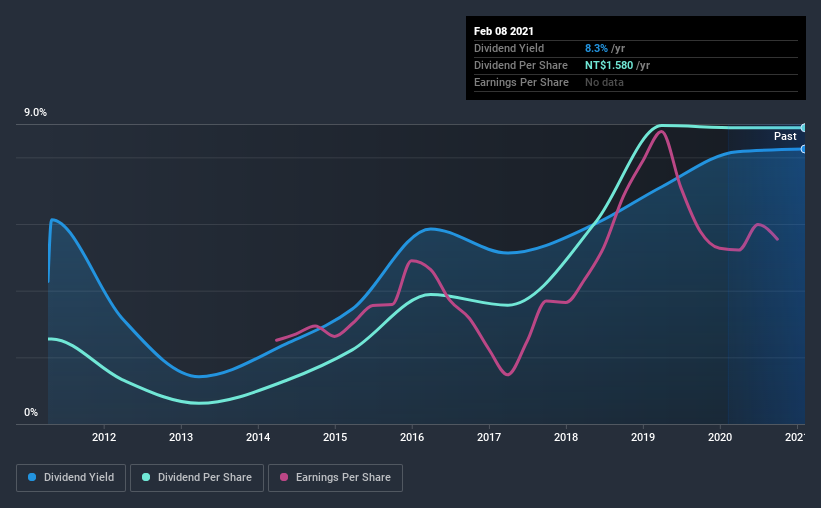Click the 9.0% y-axis label
Image resolution: width=821 pixels, height=508 pixels.
[x=35, y=113]
